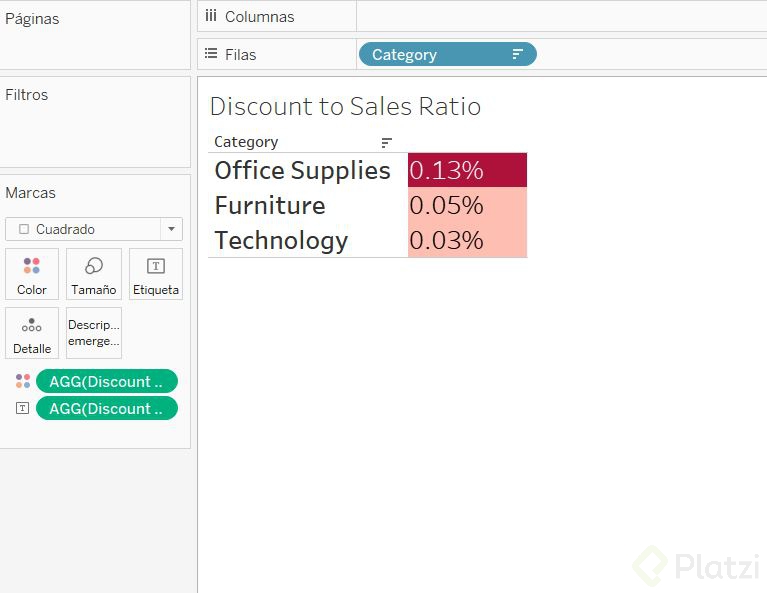The height and width of the screenshot is (593, 767).
Task: Select the AGG(Discount pill on Color
Action: [107, 381]
